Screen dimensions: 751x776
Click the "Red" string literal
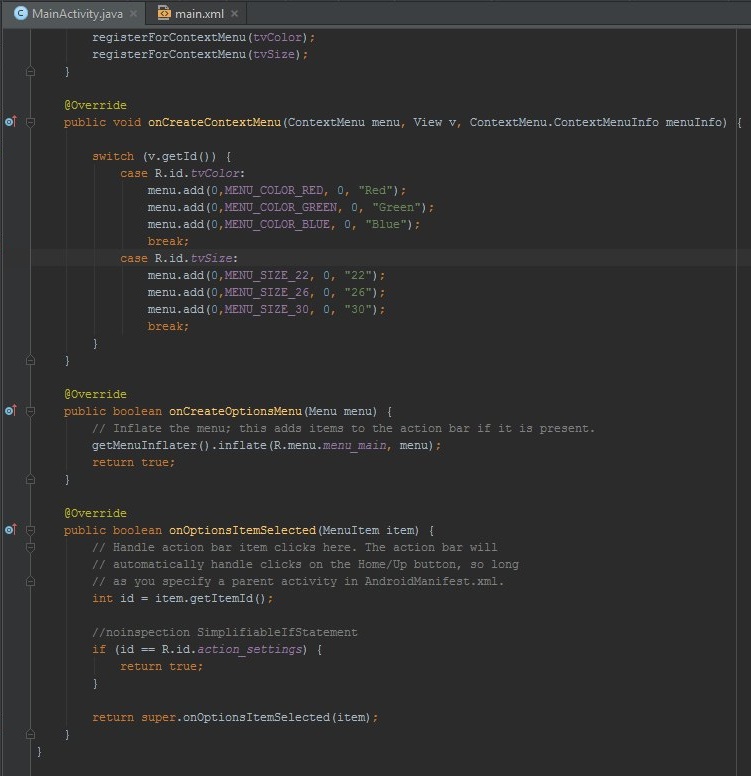[375, 190]
